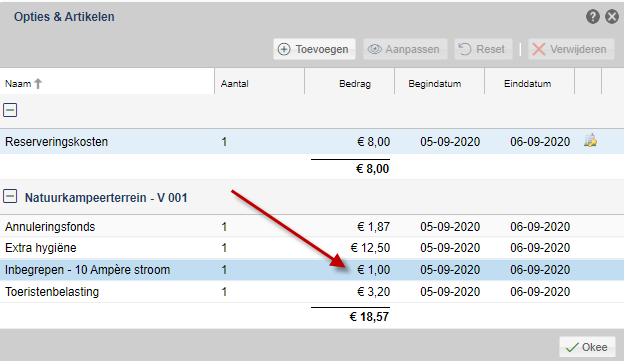Click the € 3,20 amount cell
624x361 pixels.
click(373, 292)
